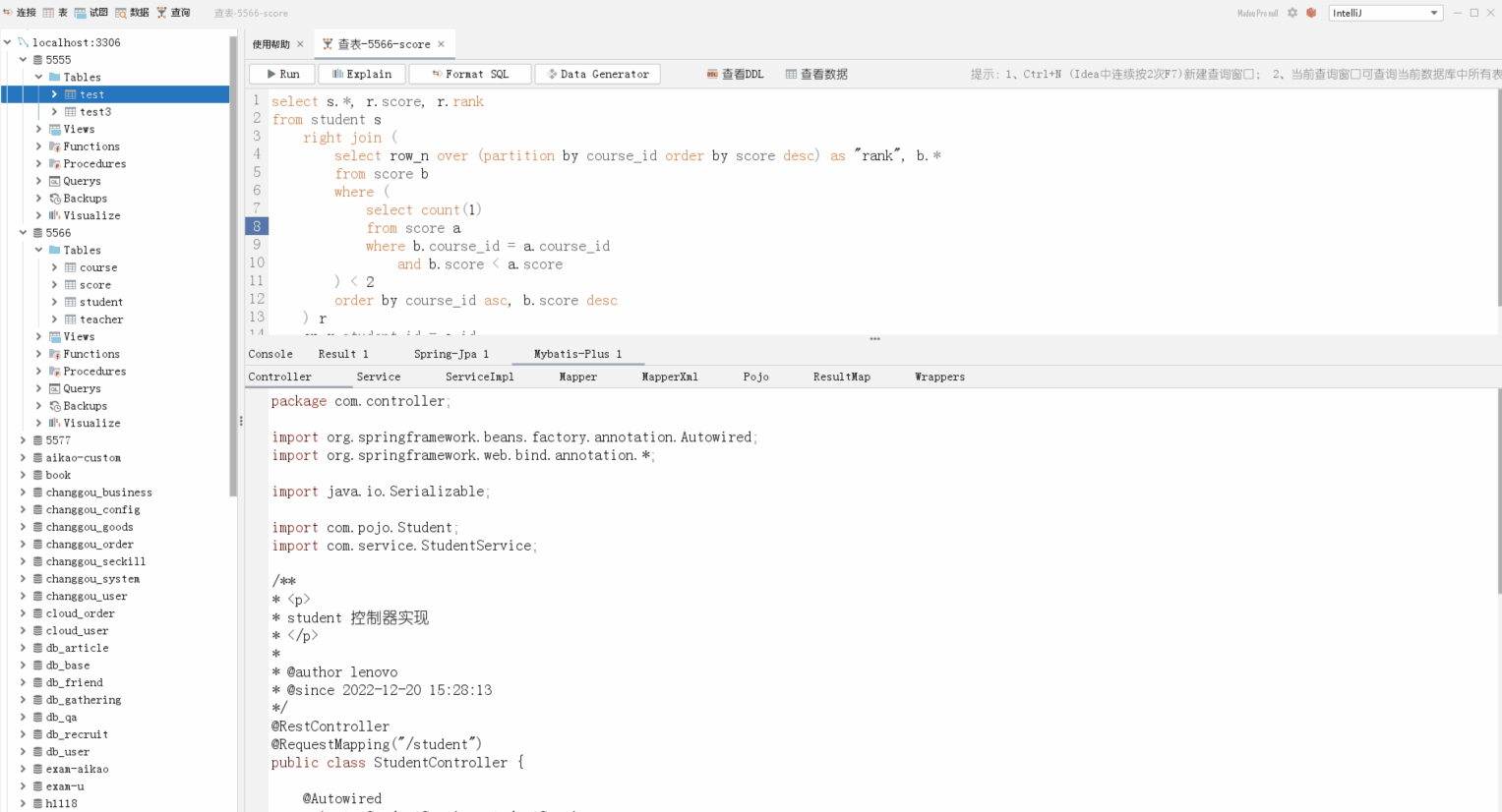Expand the 5577 database node
Screen dimensions: 1502x812
(x=23, y=440)
